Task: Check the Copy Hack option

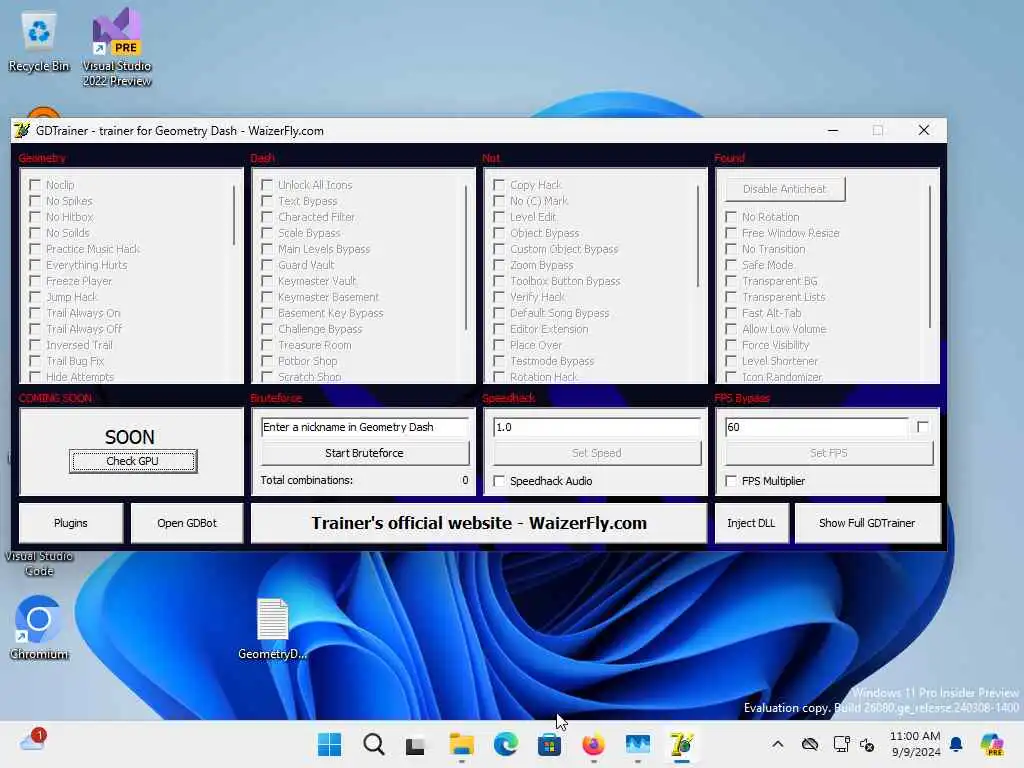Action: 499,185
